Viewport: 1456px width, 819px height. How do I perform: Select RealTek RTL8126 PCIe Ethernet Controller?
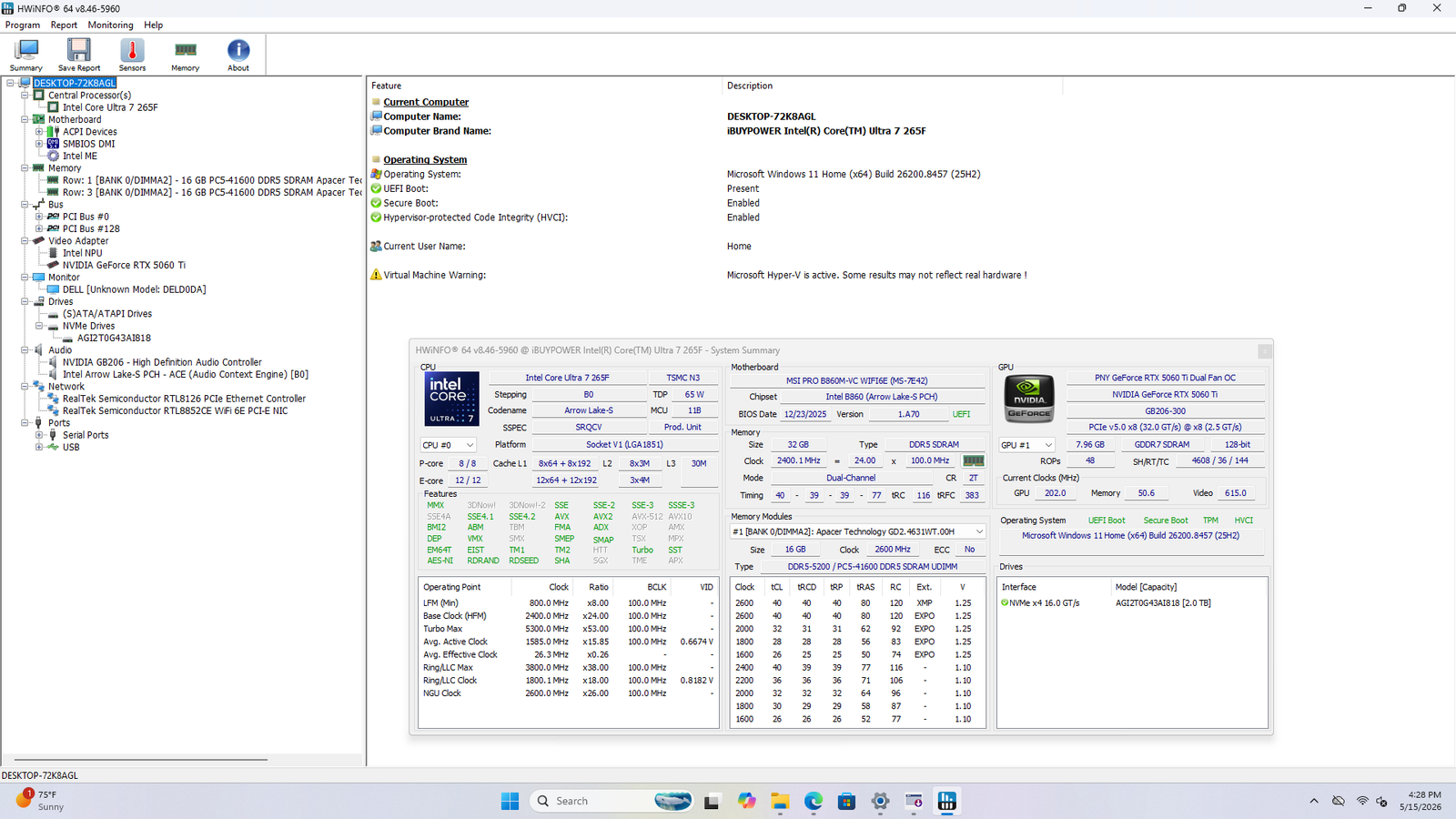184,399
